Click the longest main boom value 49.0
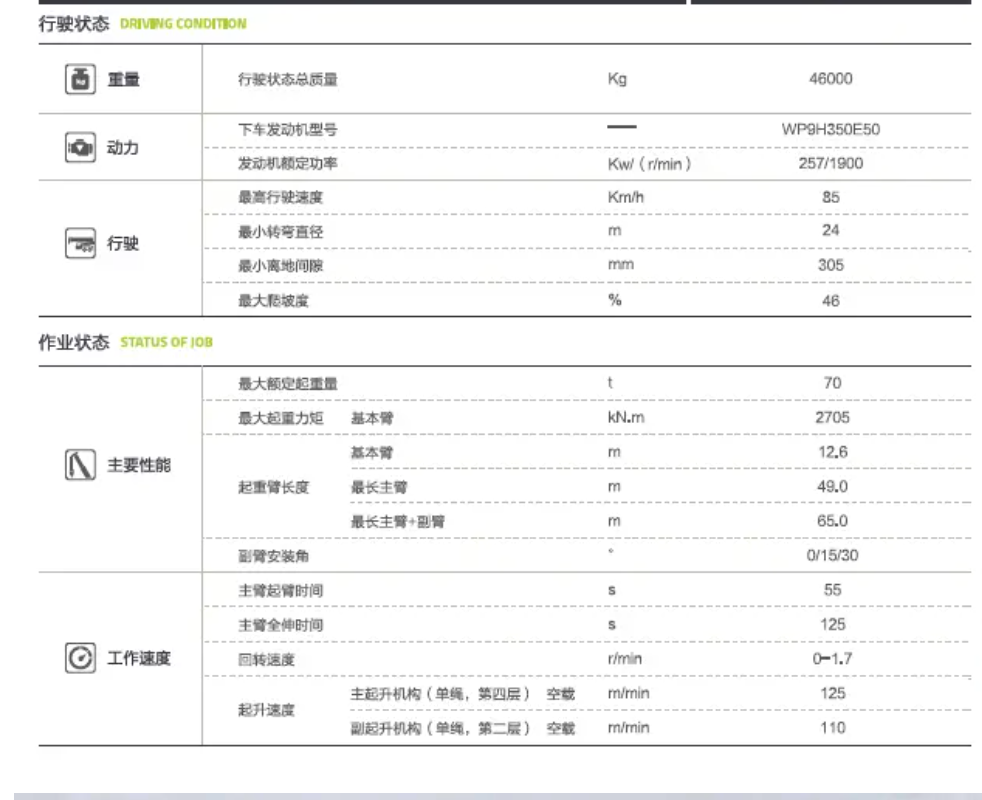The image size is (982, 800). (832, 486)
